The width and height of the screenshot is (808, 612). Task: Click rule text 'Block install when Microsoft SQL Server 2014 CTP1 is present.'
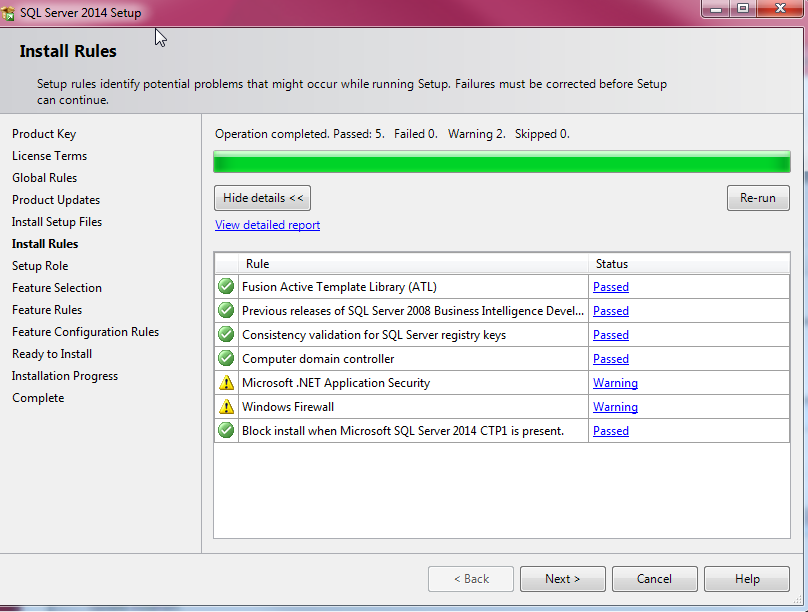click(403, 431)
